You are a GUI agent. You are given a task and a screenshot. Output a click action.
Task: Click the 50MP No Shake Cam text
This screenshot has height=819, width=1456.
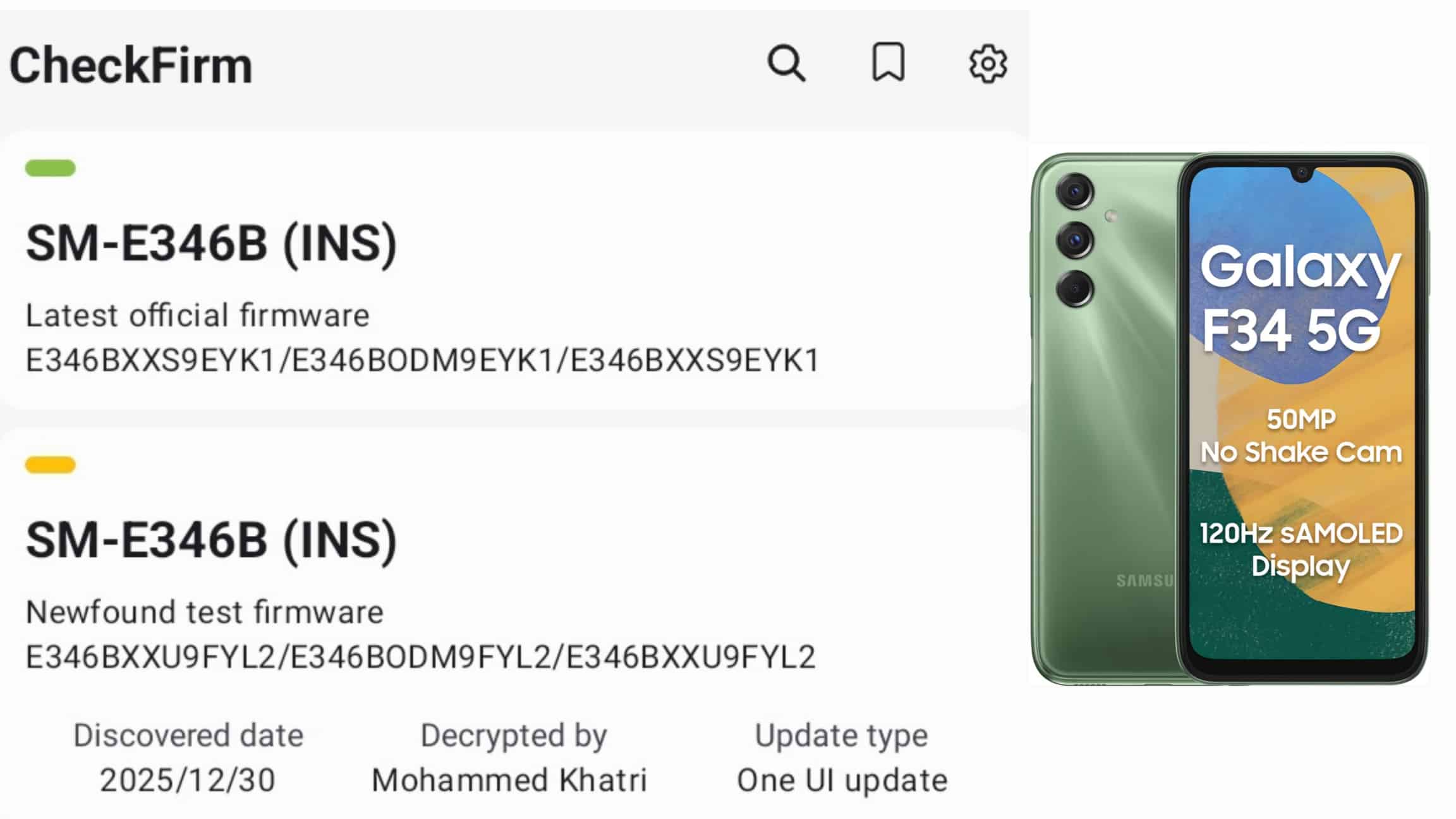pyautogui.click(x=1301, y=436)
